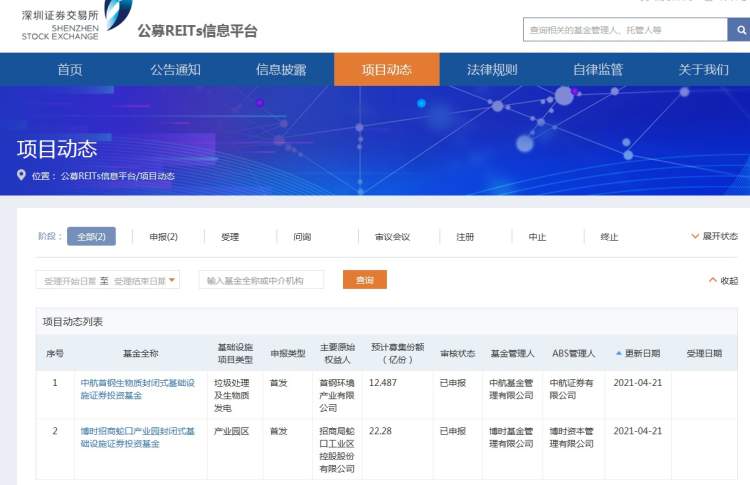
Task: Filter by 审议会议 stage
Action: [x=392, y=237]
